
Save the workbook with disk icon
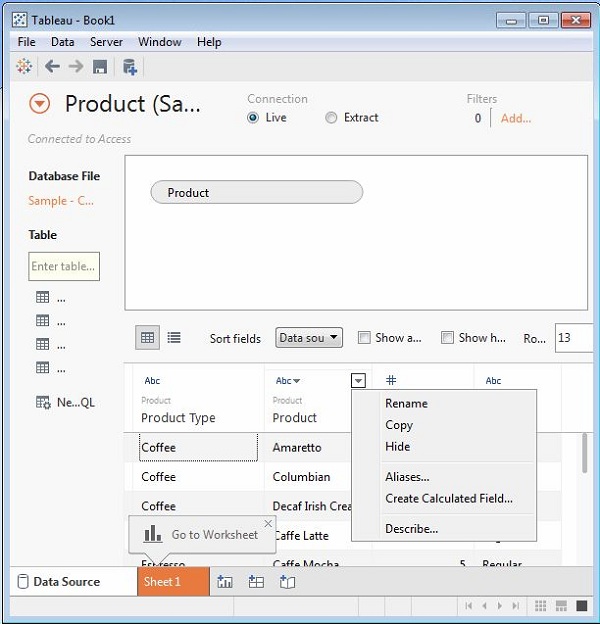click(x=100, y=66)
